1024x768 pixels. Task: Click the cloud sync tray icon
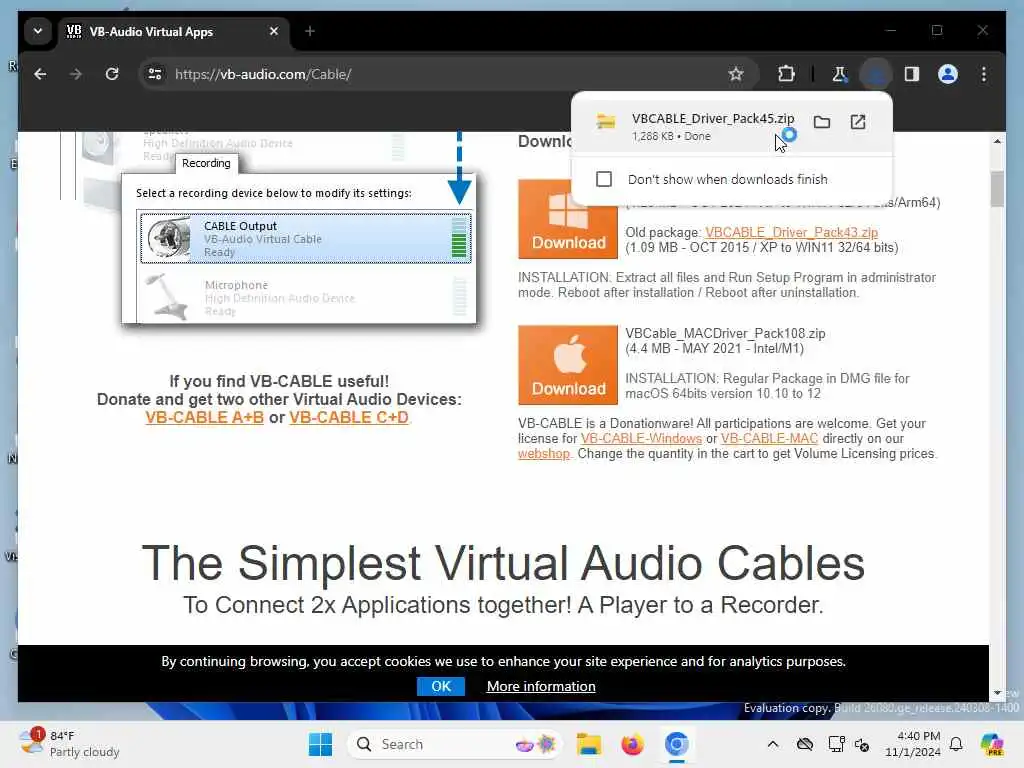click(805, 744)
